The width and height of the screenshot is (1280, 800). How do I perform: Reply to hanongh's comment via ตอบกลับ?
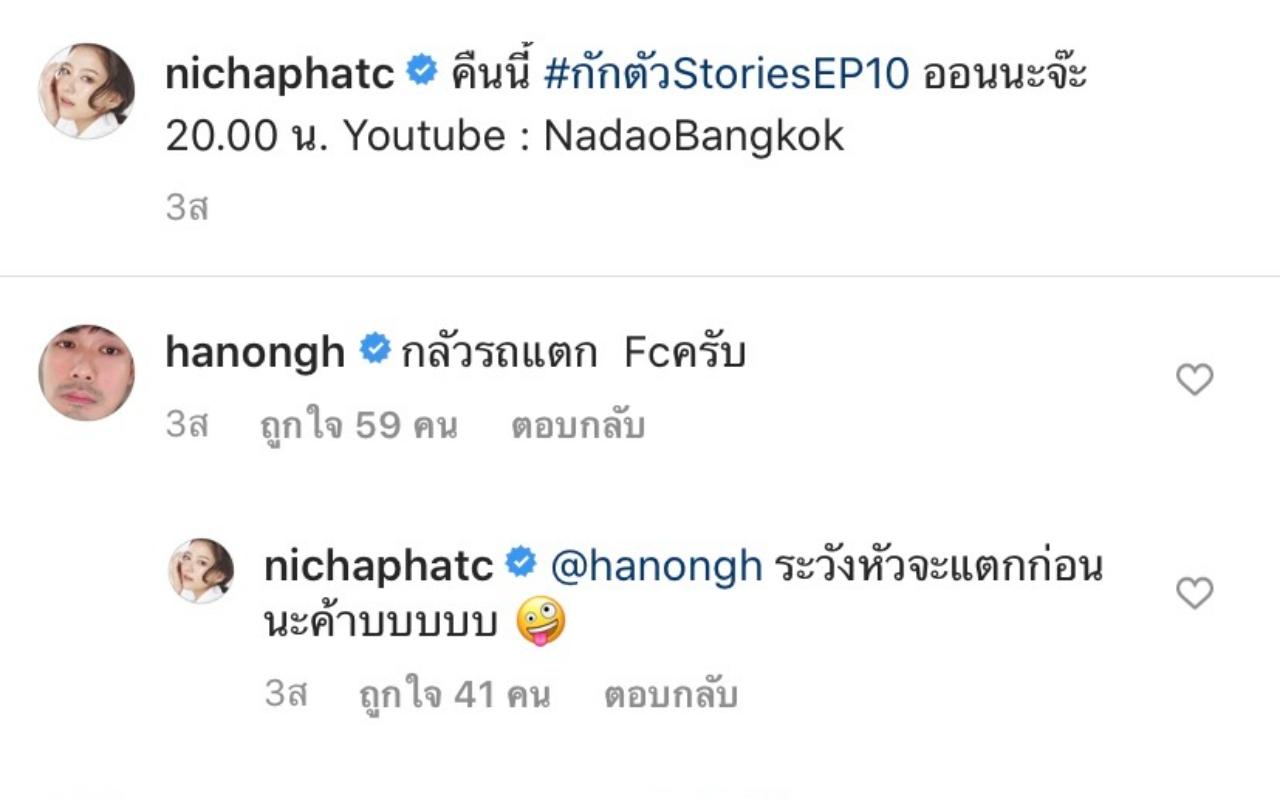pos(577,427)
